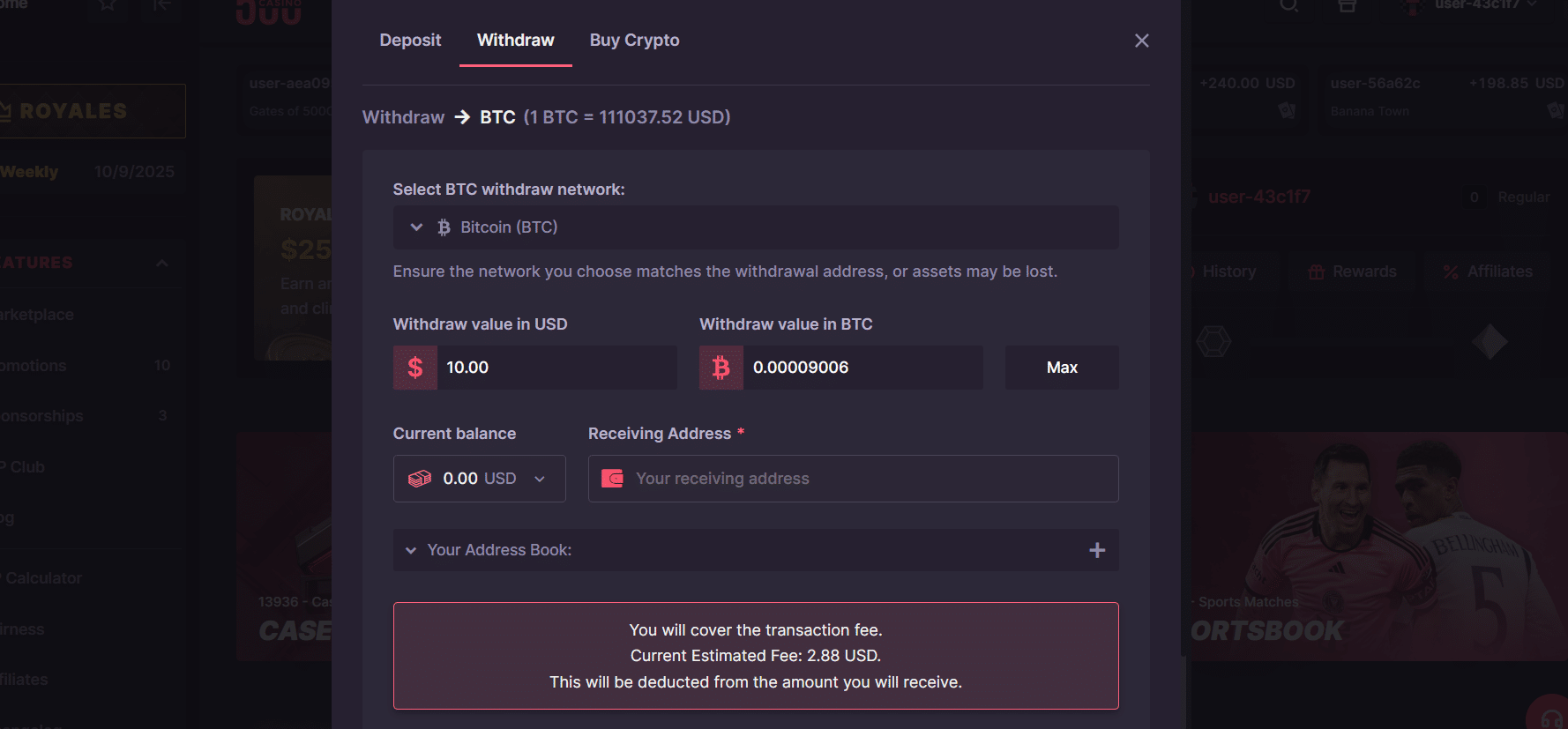The height and width of the screenshot is (729, 1568).
Task: Collapse the Features sidebar section
Action: click(162, 263)
